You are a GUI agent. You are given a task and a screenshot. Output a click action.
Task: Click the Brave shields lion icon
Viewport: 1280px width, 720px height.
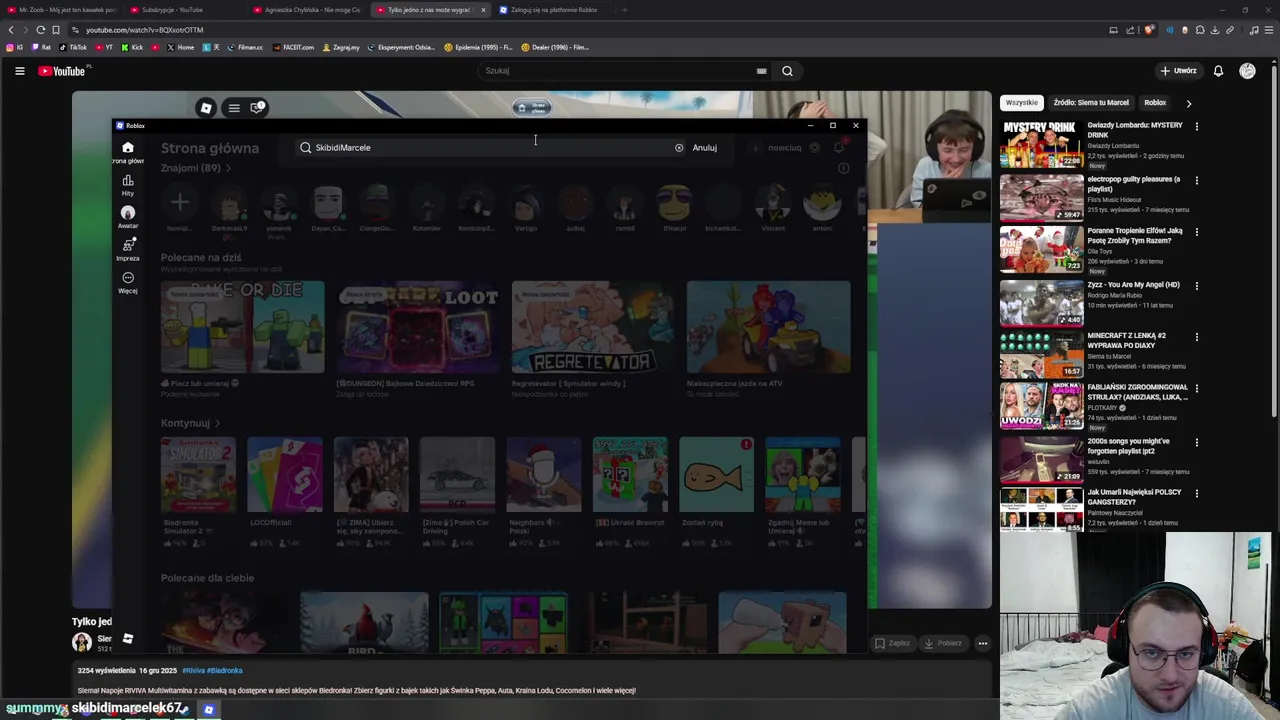coord(1149,30)
